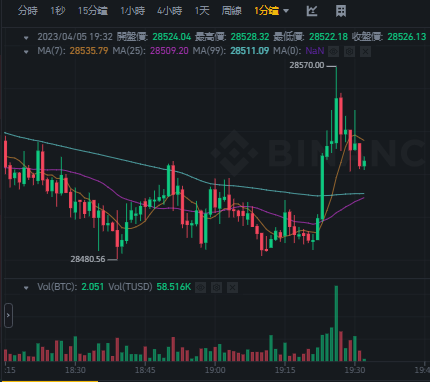Switch to the 15分鐘 timeframe
Viewport: 430px width, 382px height.
click(x=93, y=11)
